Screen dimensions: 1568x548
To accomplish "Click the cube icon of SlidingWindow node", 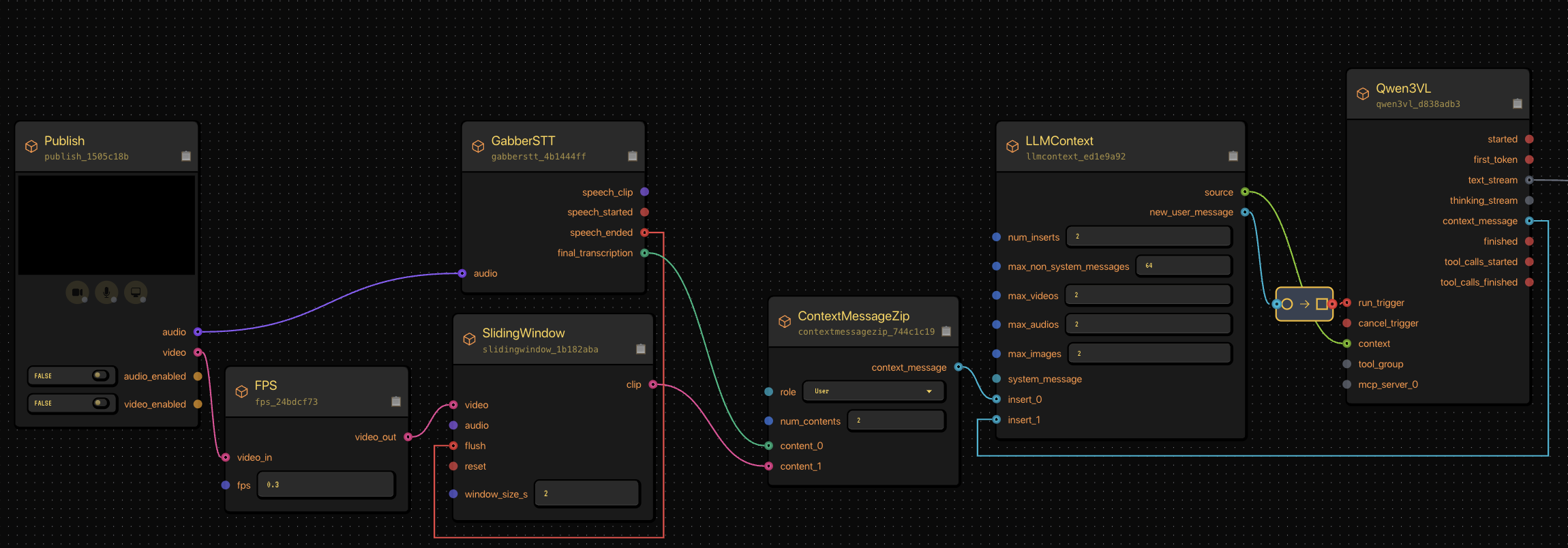I will click(x=469, y=339).
